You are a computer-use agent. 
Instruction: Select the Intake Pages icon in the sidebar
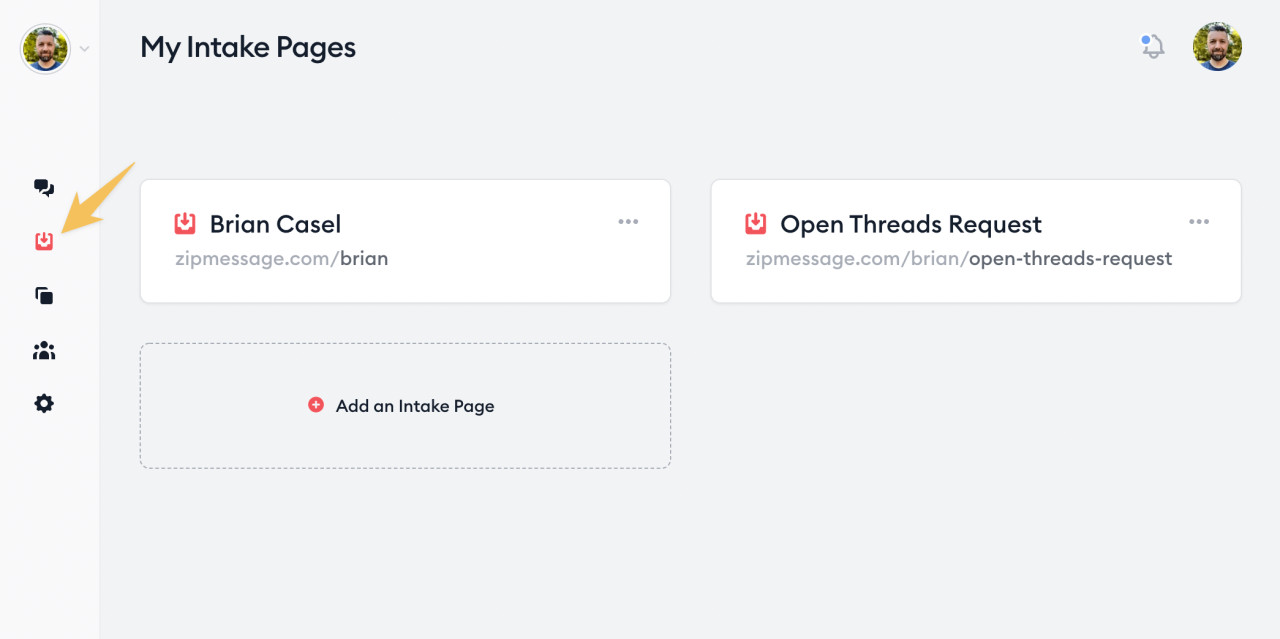pyautogui.click(x=44, y=241)
